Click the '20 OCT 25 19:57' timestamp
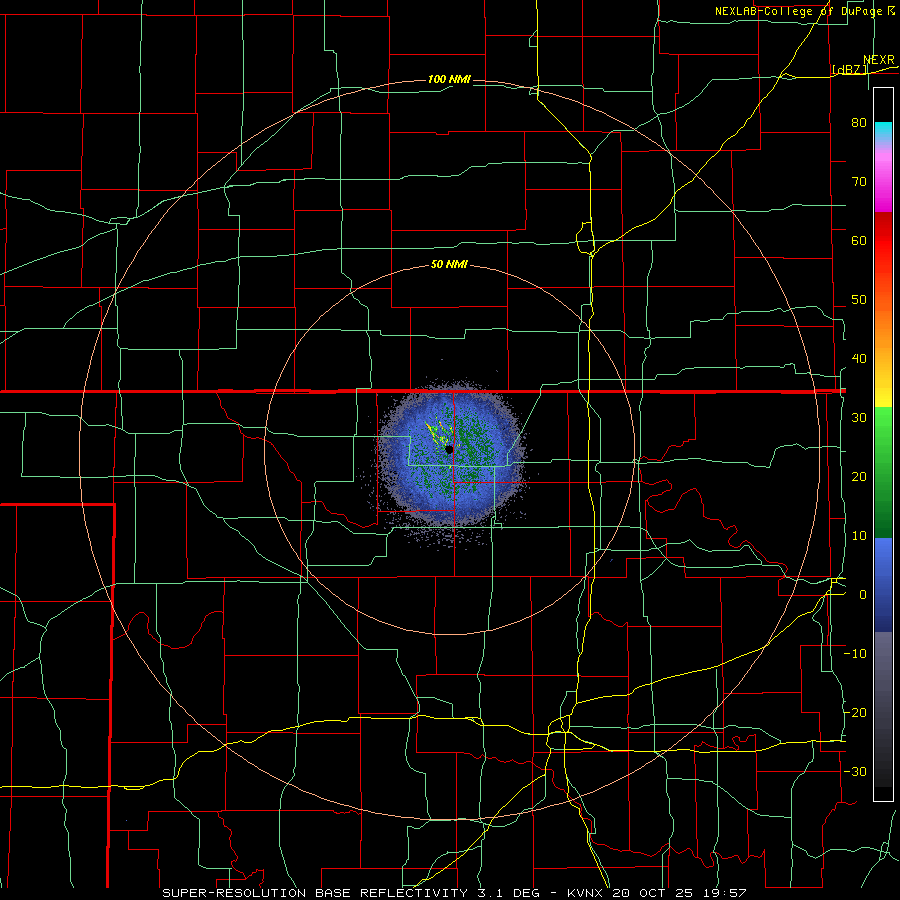This screenshot has width=900, height=900. pos(680,893)
